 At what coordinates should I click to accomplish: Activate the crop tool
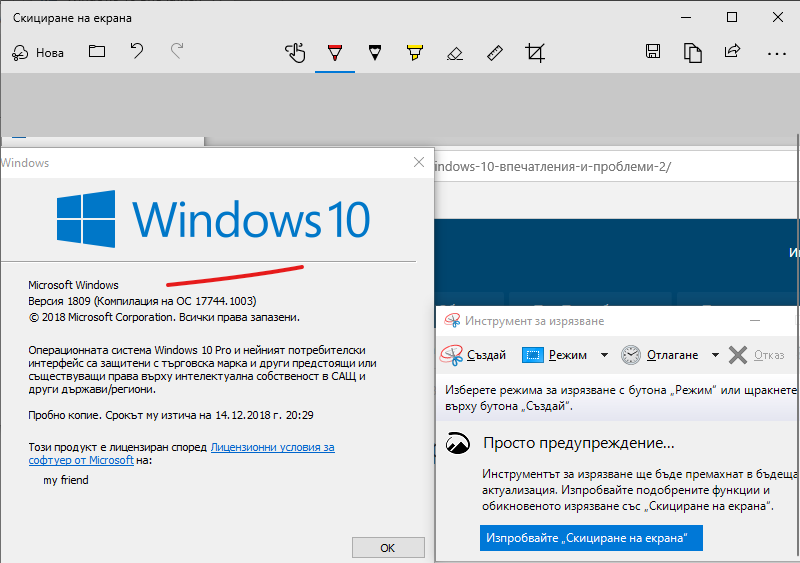point(535,53)
